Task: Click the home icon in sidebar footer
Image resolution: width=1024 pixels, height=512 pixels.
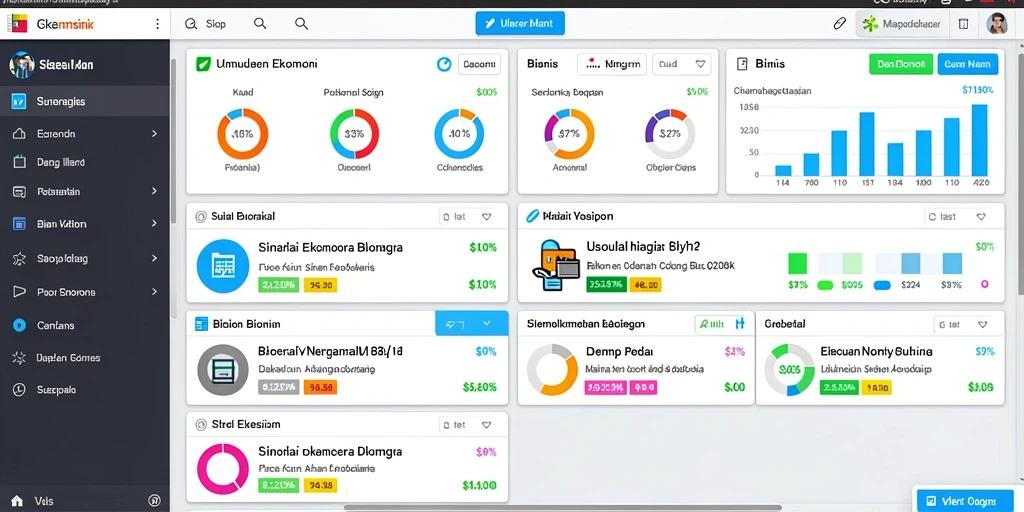Action: [17, 501]
